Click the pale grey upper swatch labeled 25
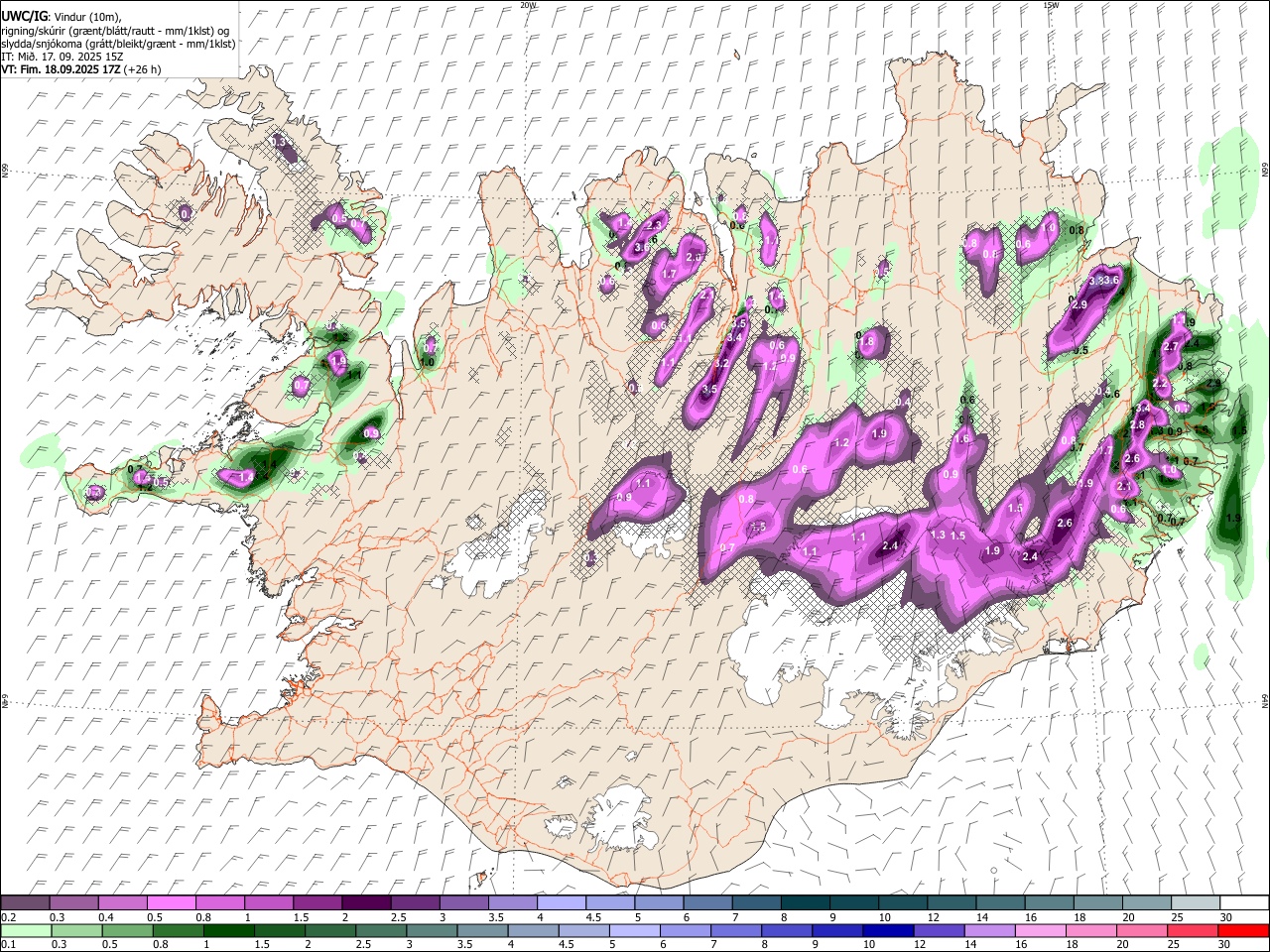 point(1195,902)
